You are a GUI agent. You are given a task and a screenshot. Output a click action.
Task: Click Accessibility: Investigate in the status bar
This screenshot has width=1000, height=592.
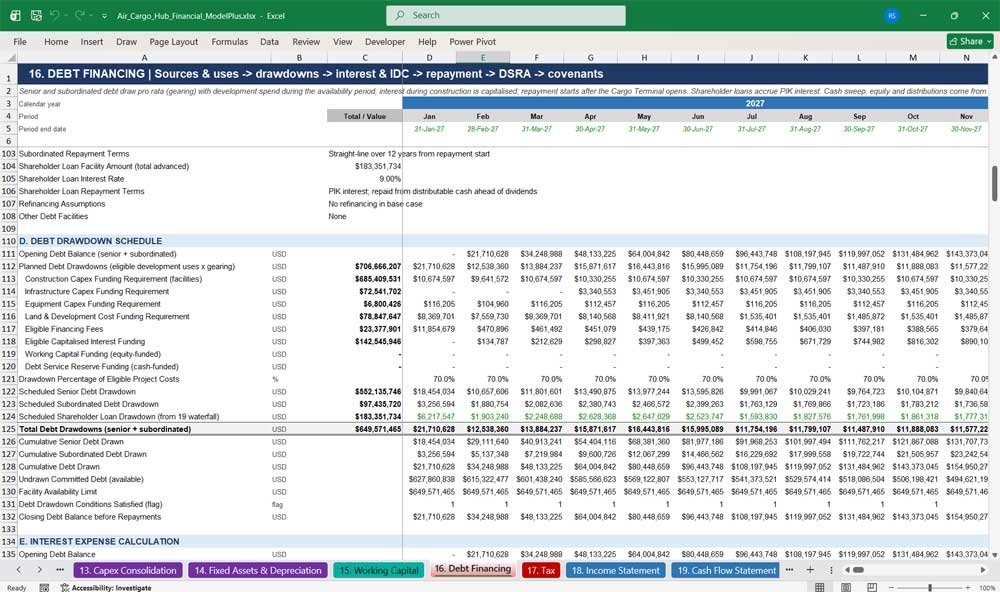106,588
